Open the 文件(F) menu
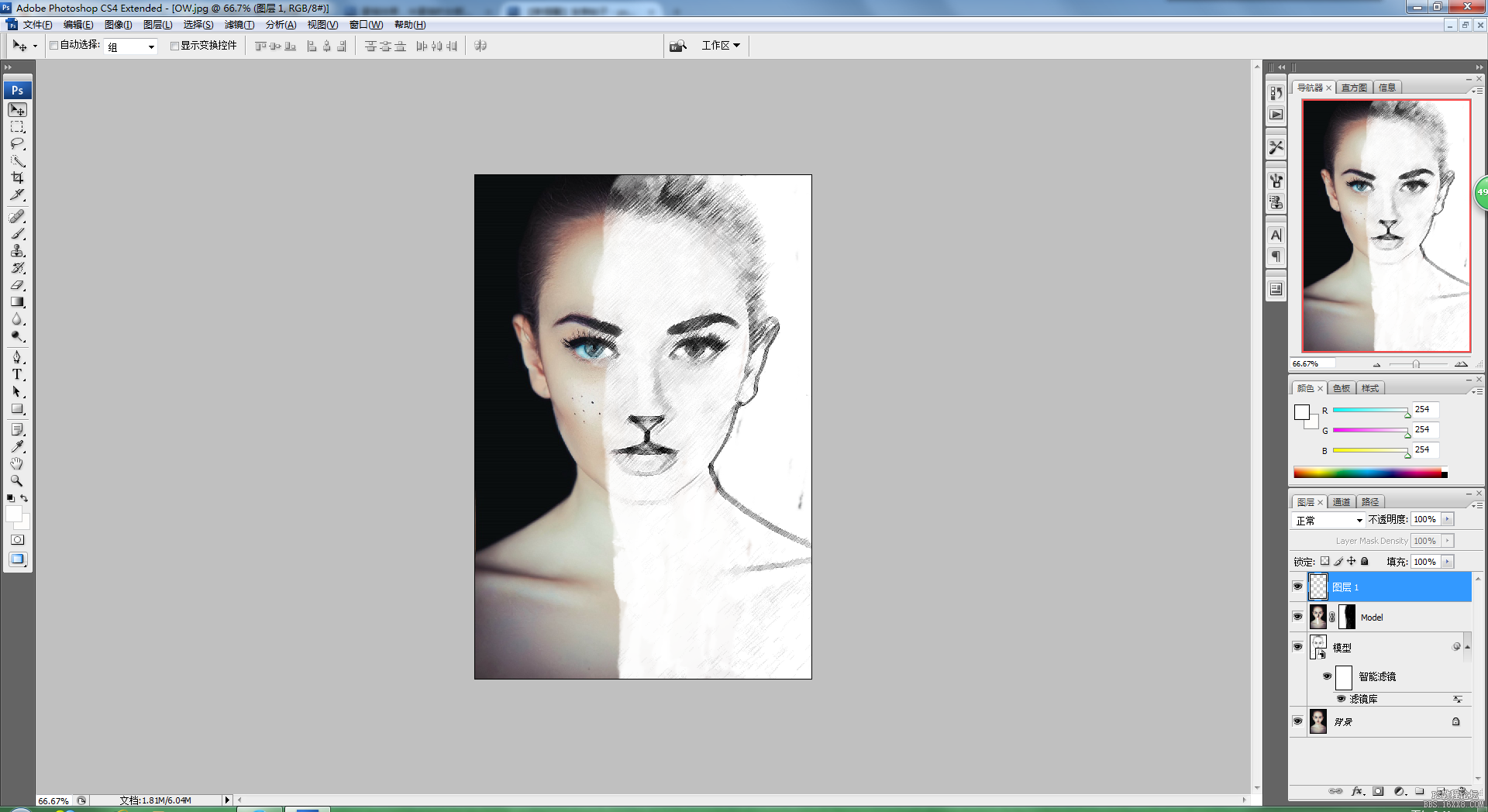Viewport: 1488px width, 812px height. pos(37,25)
